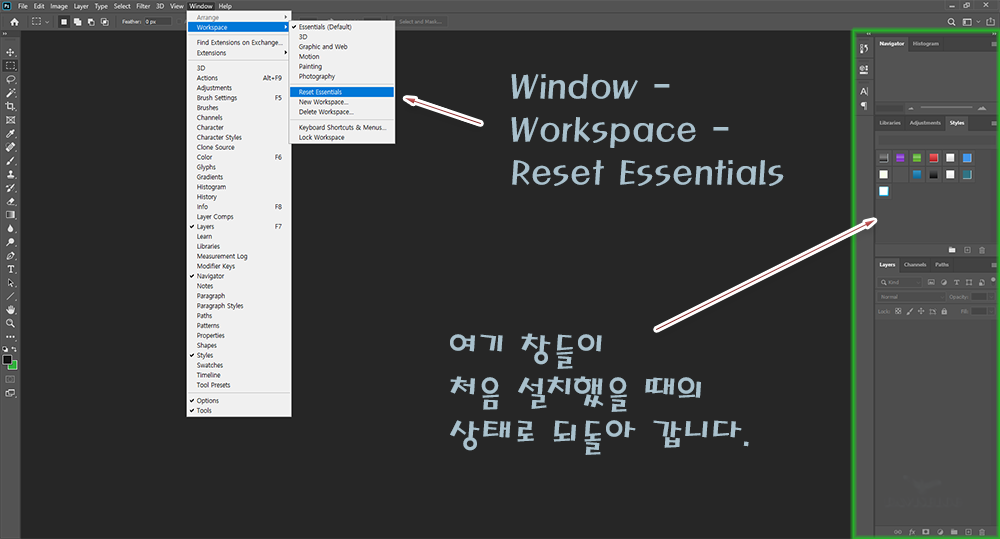Toggle the lock all padlock in Layers
The height and width of the screenshot is (539, 1000).
[x=944, y=311]
